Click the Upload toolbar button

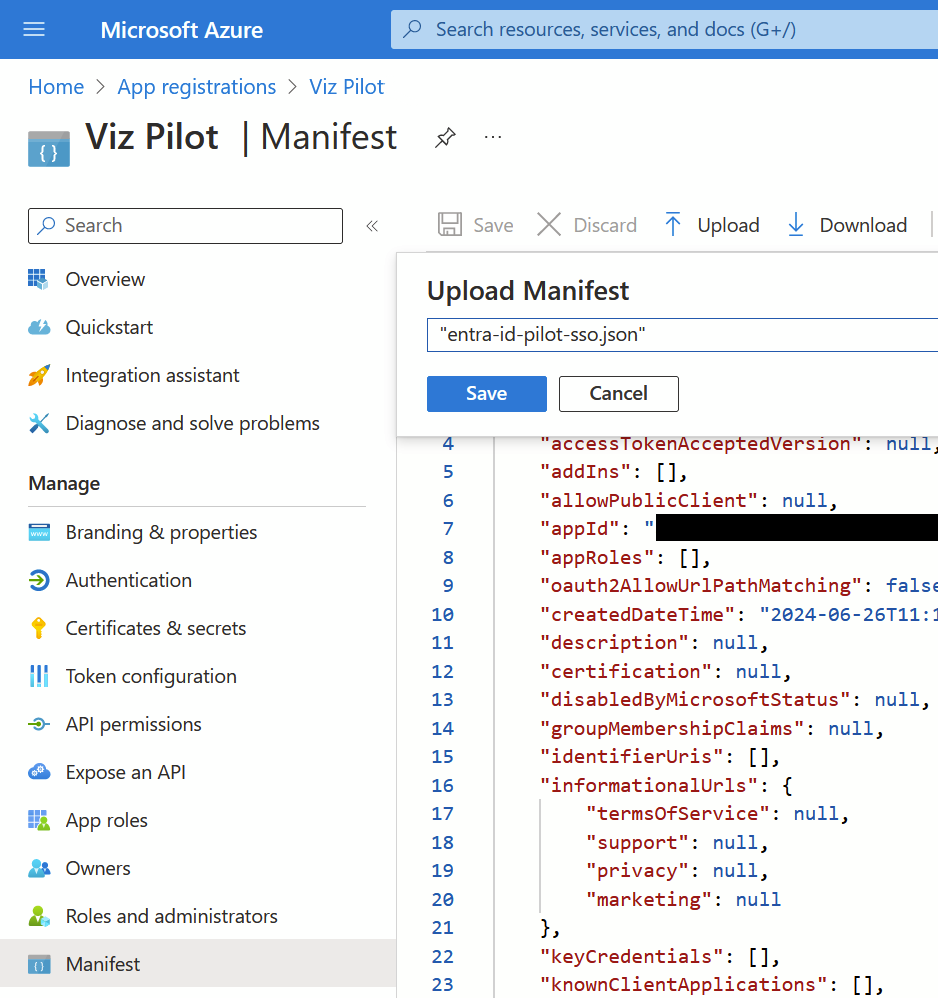(x=712, y=225)
